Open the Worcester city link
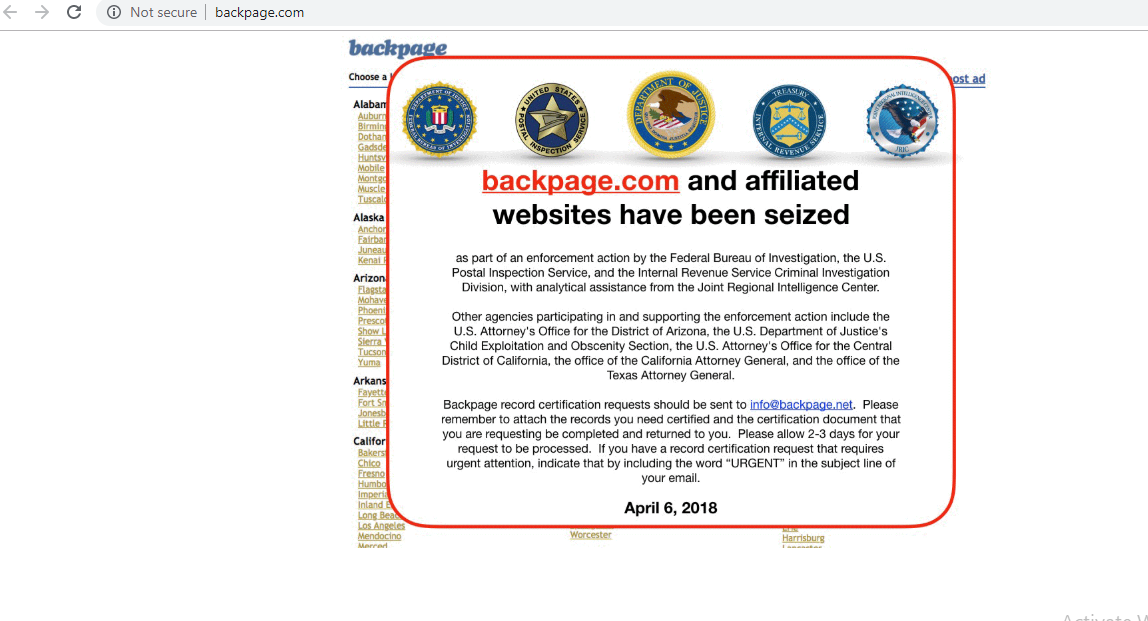1148x621 pixels. (x=591, y=535)
